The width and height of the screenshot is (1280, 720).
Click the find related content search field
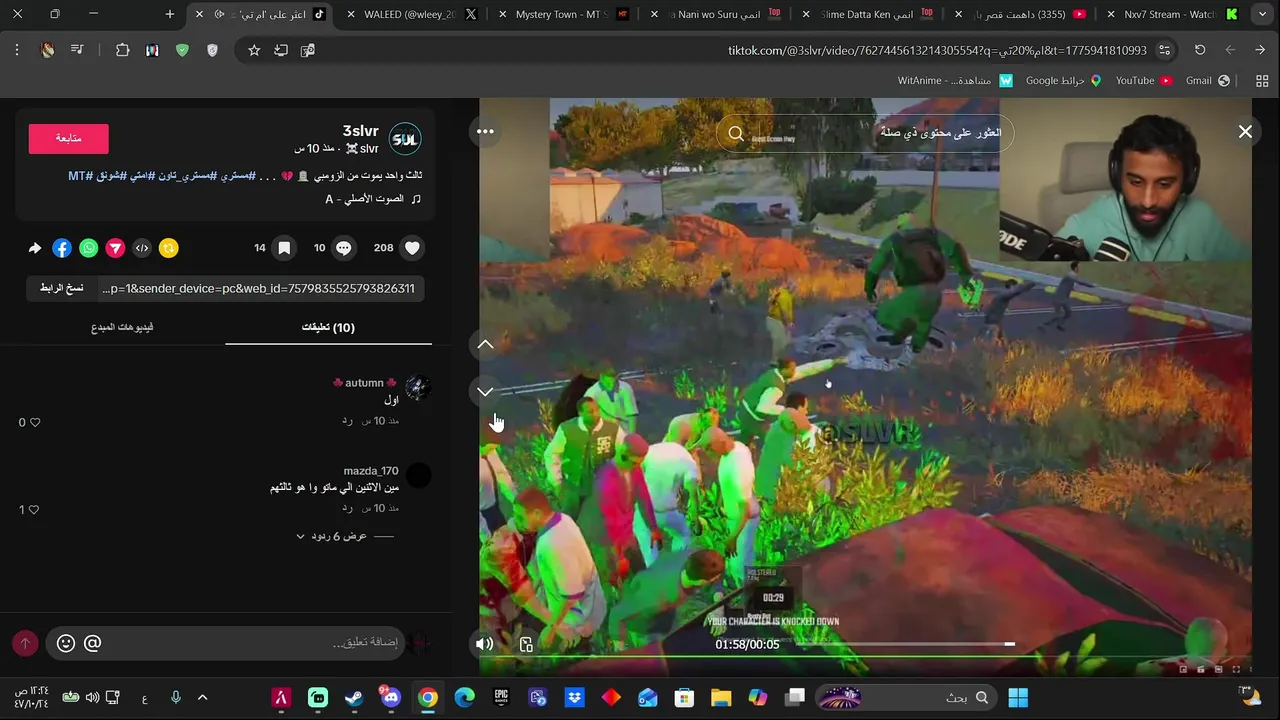point(865,133)
